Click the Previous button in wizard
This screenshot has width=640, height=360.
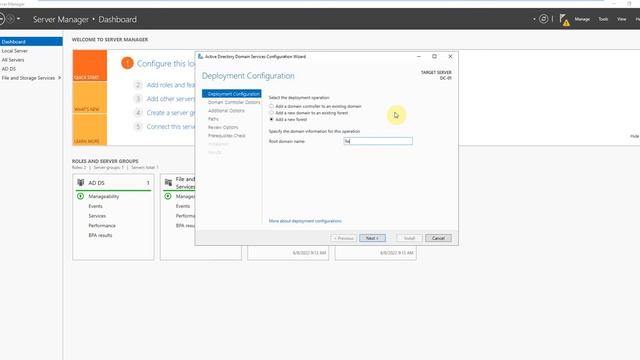coord(344,238)
